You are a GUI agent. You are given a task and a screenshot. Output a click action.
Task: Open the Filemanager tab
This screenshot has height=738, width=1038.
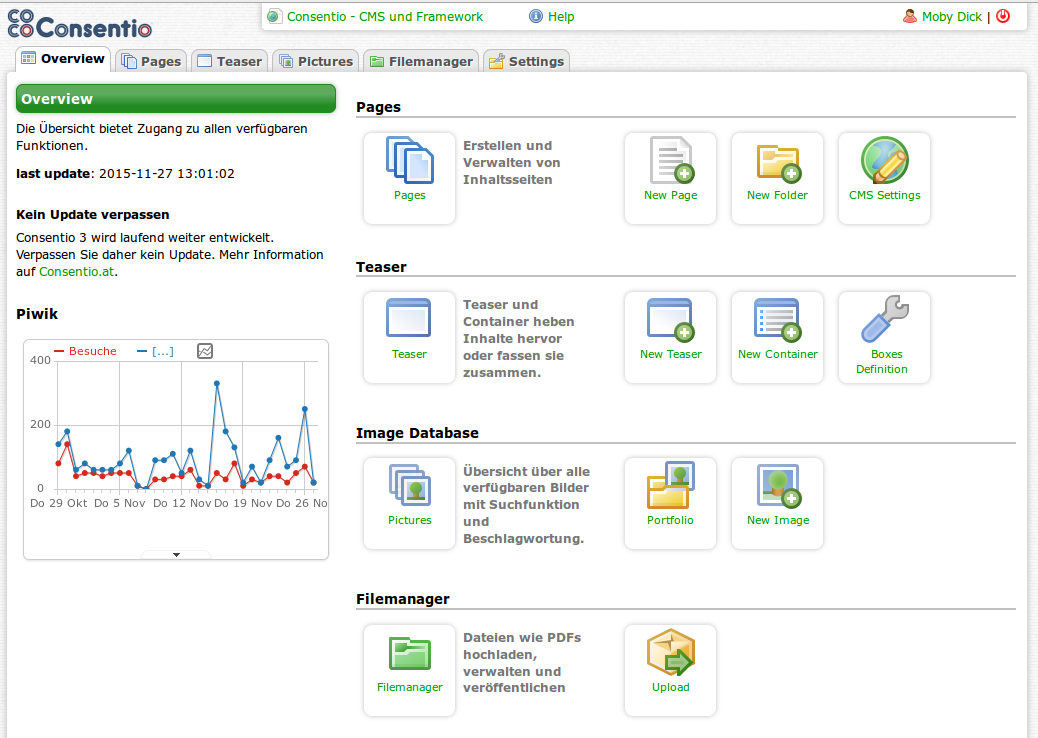[x=420, y=61]
